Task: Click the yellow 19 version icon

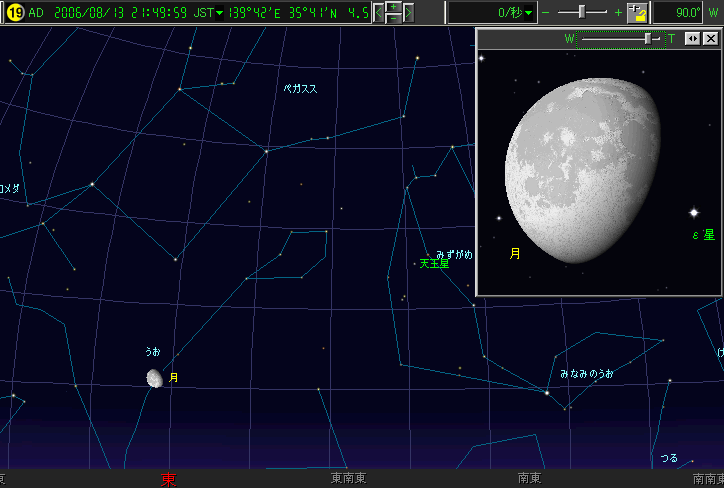Action: [15, 13]
